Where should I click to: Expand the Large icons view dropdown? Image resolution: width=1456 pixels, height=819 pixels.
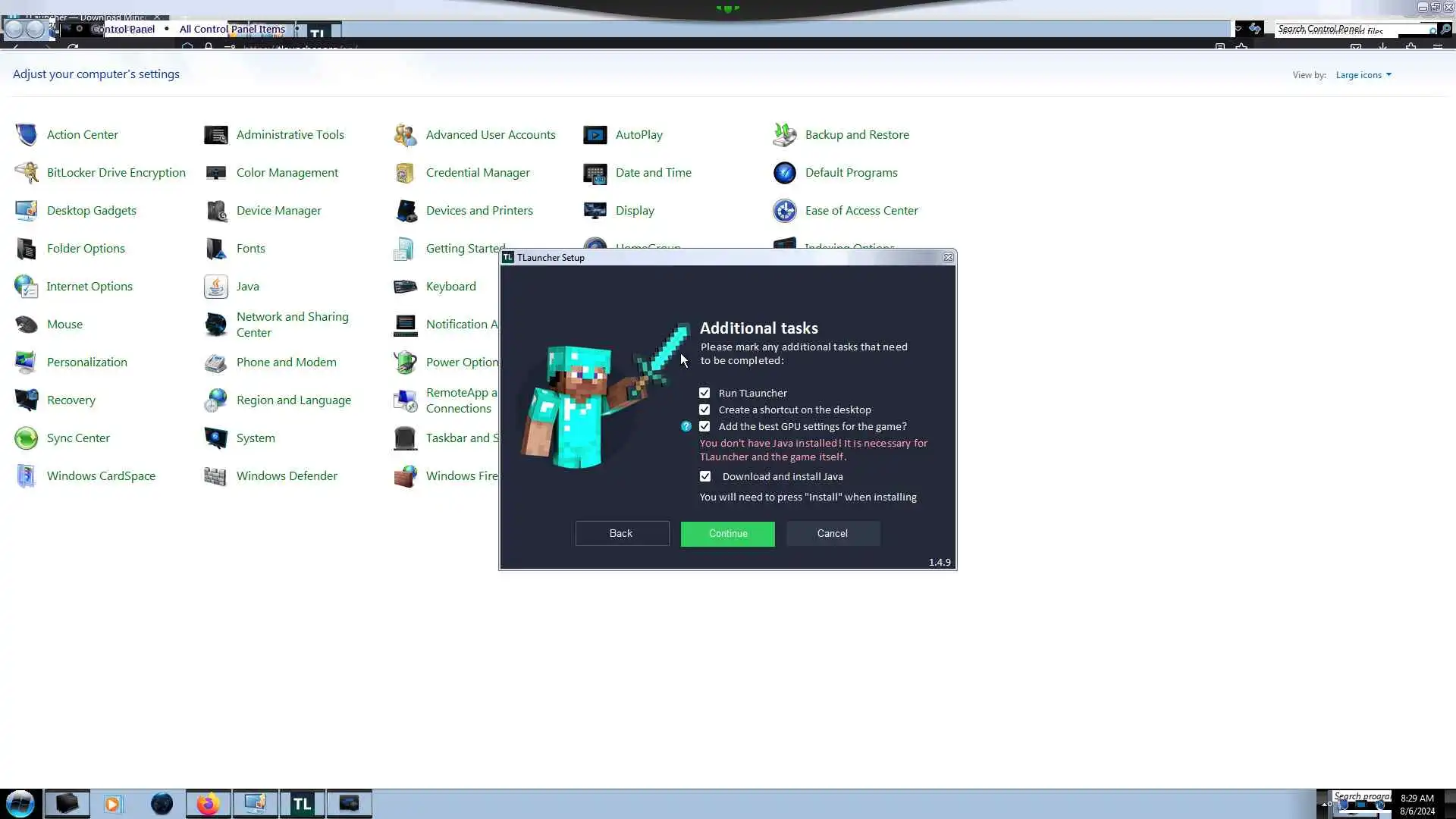pos(1363,75)
